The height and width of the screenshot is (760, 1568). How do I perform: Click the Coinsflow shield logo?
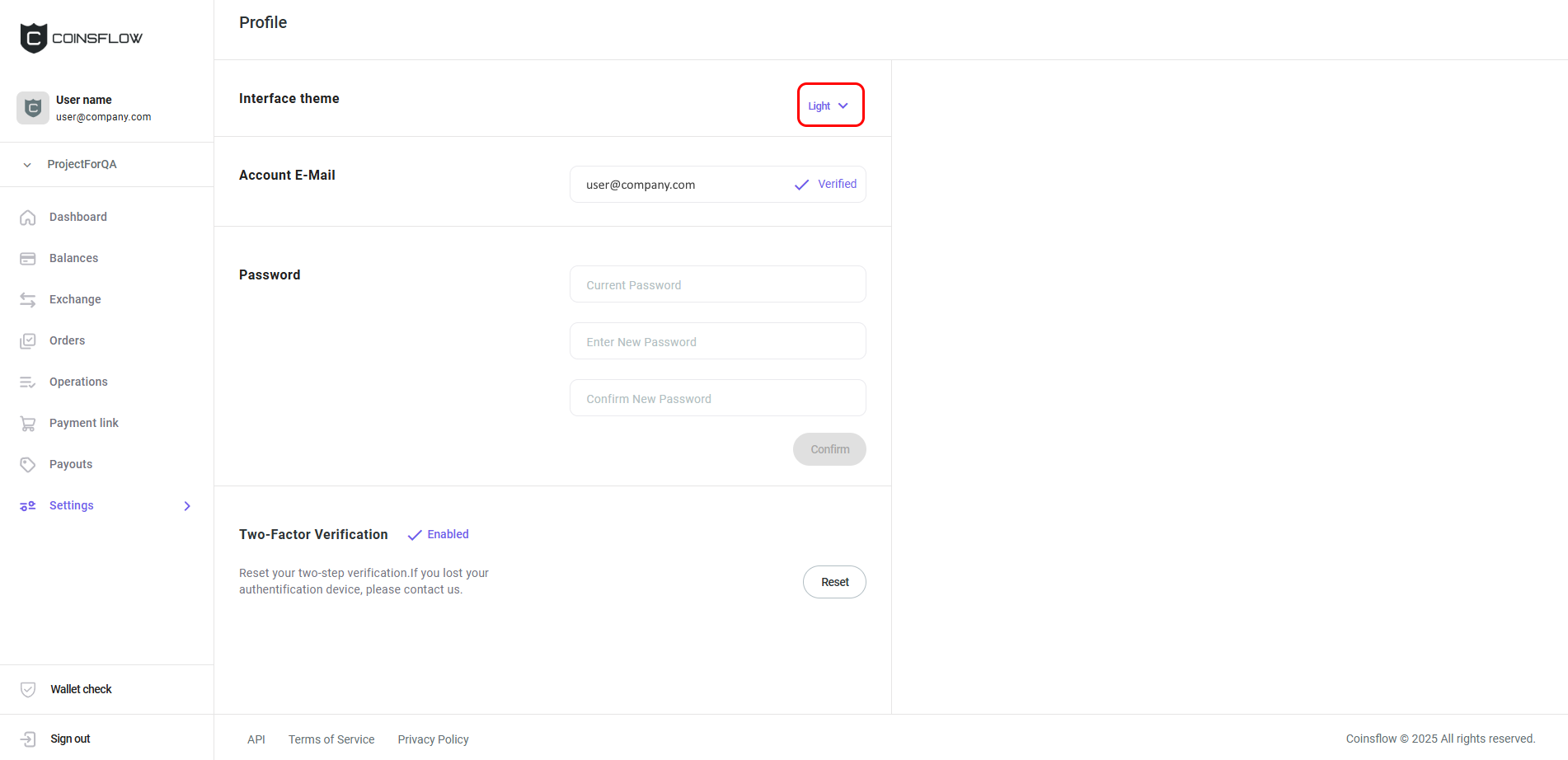(x=34, y=38)
